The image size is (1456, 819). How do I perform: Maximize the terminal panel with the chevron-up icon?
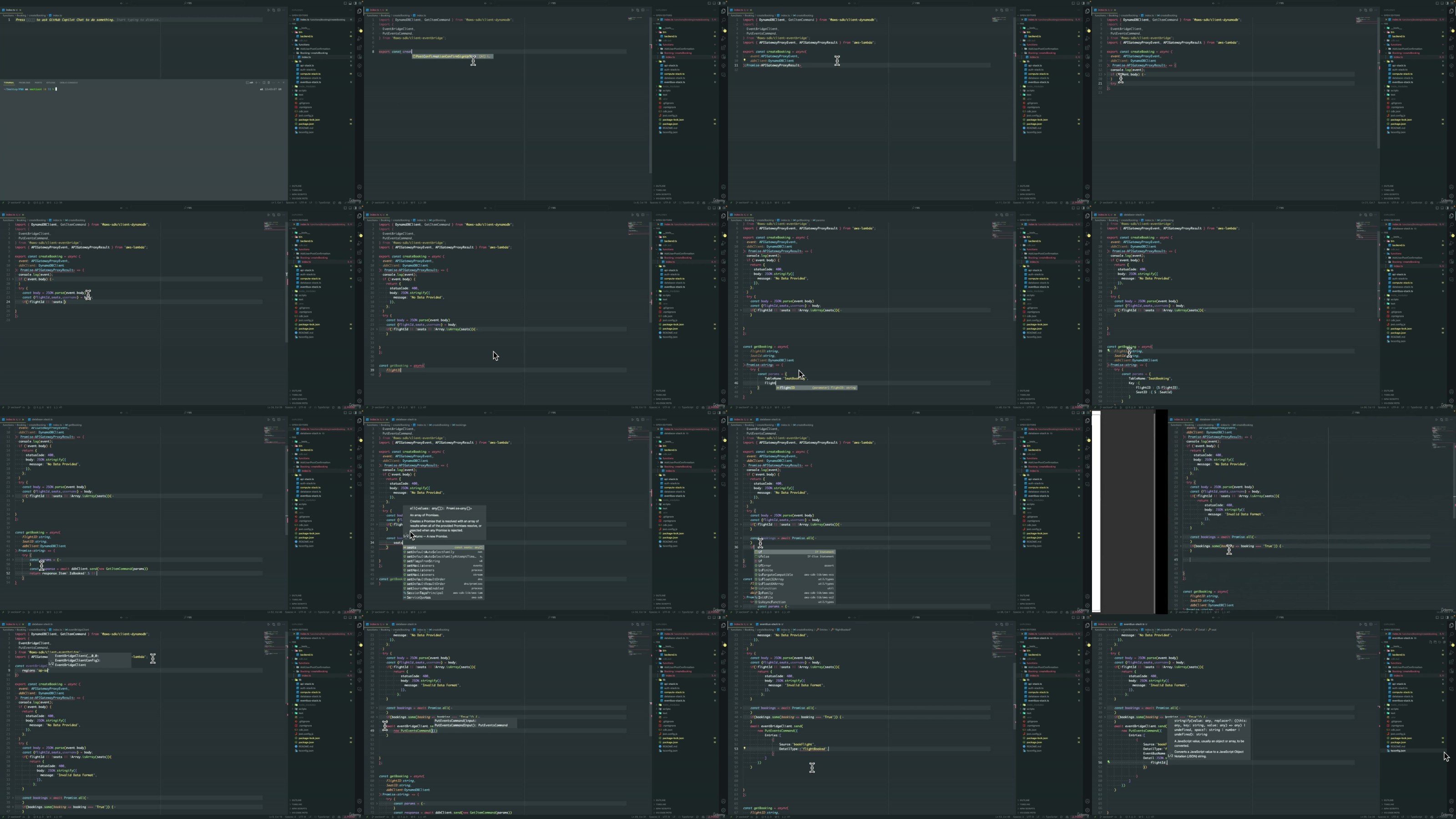(x=278, y=83)
